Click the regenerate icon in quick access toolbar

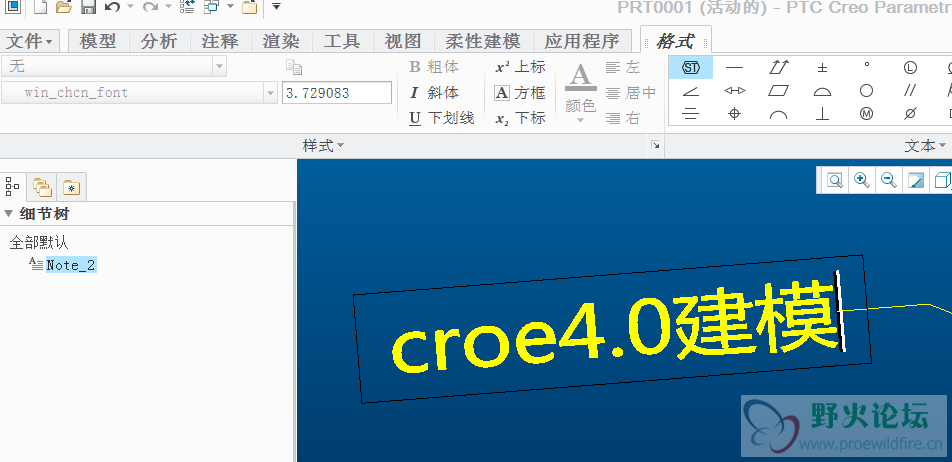click(187, 7)
